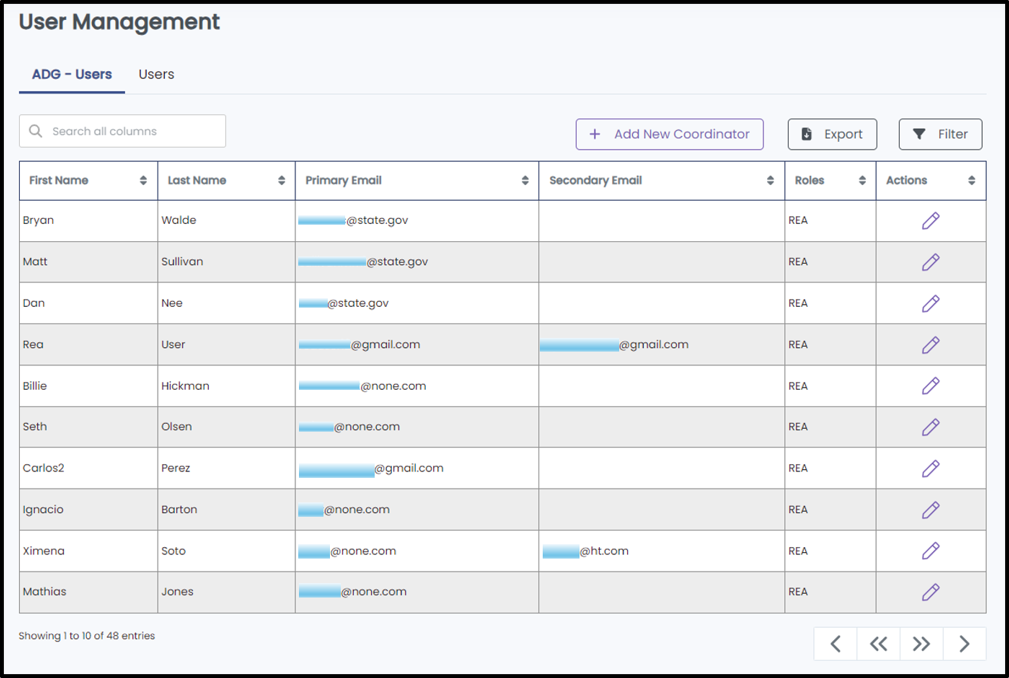Export the user list

click(x=832, y=134)
